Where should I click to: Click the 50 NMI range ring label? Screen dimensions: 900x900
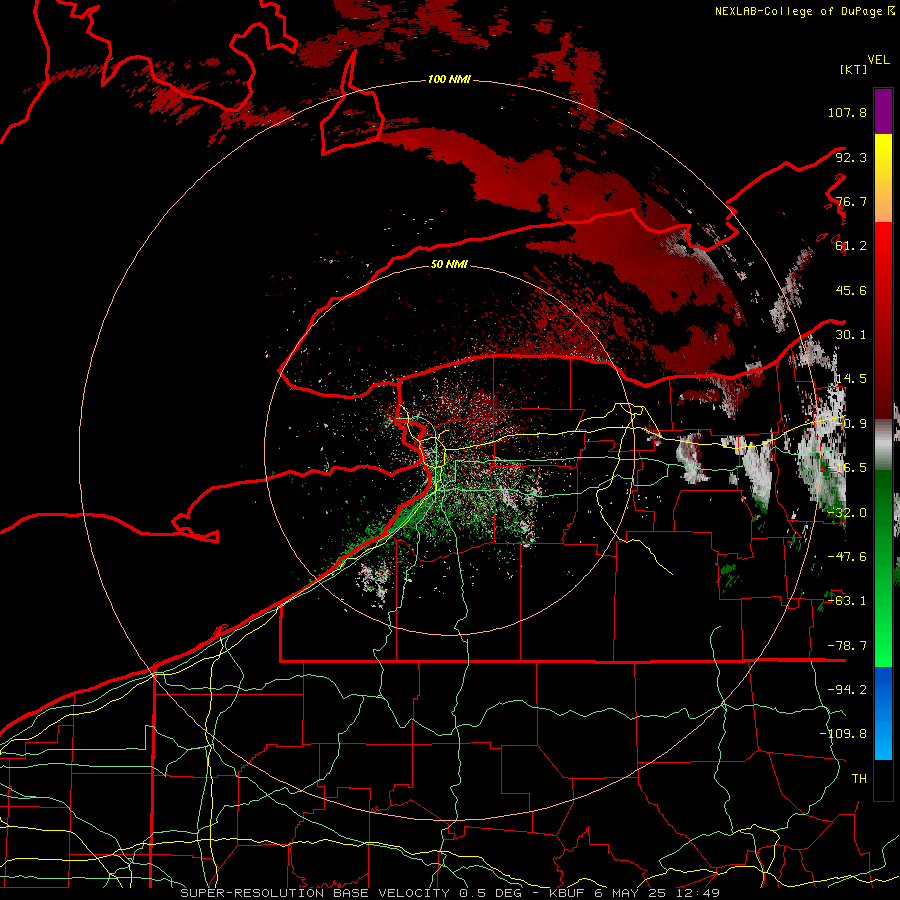coord(449,265)
